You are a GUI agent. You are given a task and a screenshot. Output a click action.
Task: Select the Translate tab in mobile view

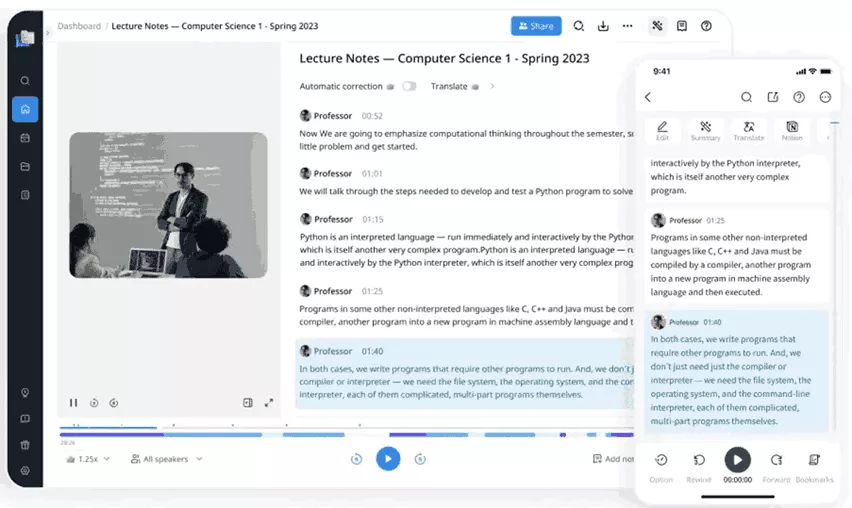[x=749, y=130]
